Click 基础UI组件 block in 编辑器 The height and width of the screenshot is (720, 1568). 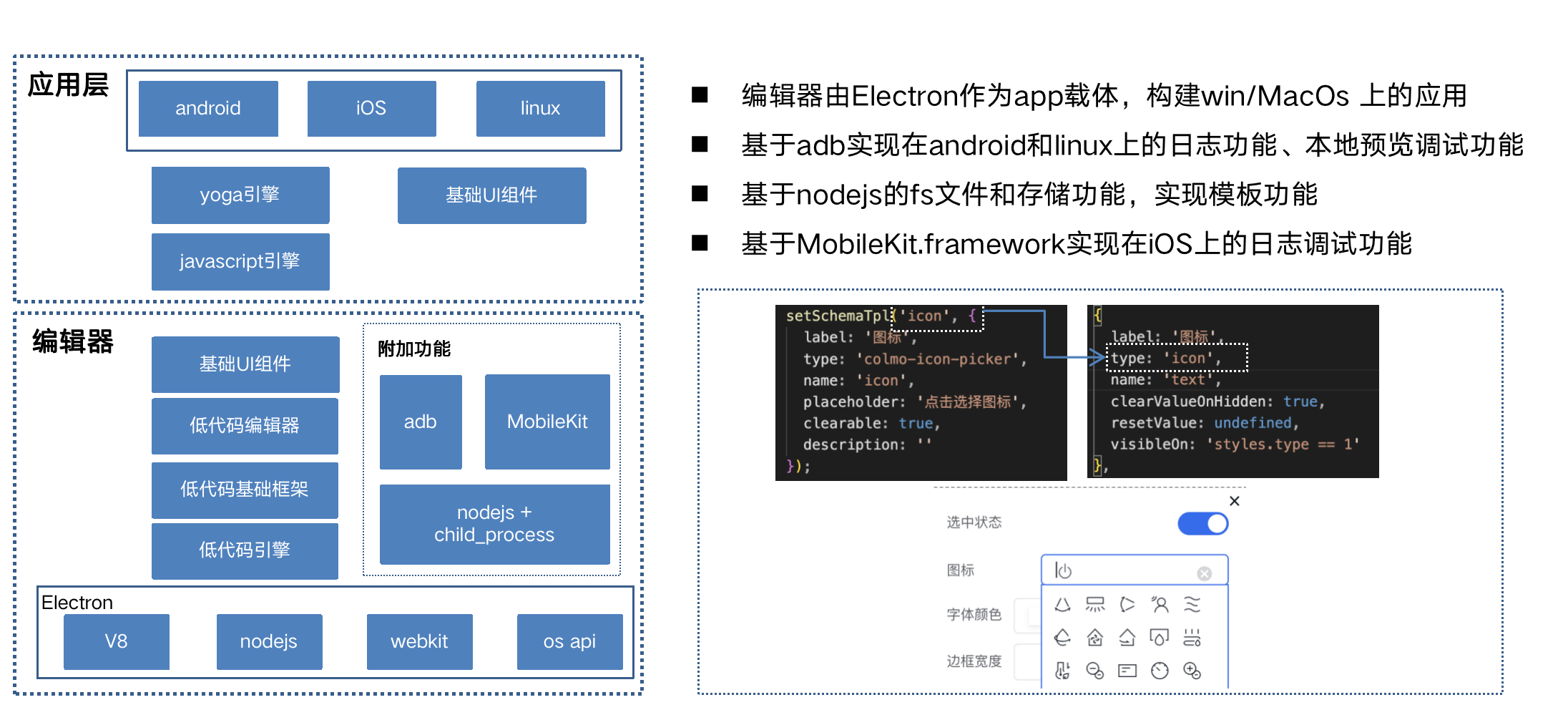pyautogui.click(x=245, y=364)
